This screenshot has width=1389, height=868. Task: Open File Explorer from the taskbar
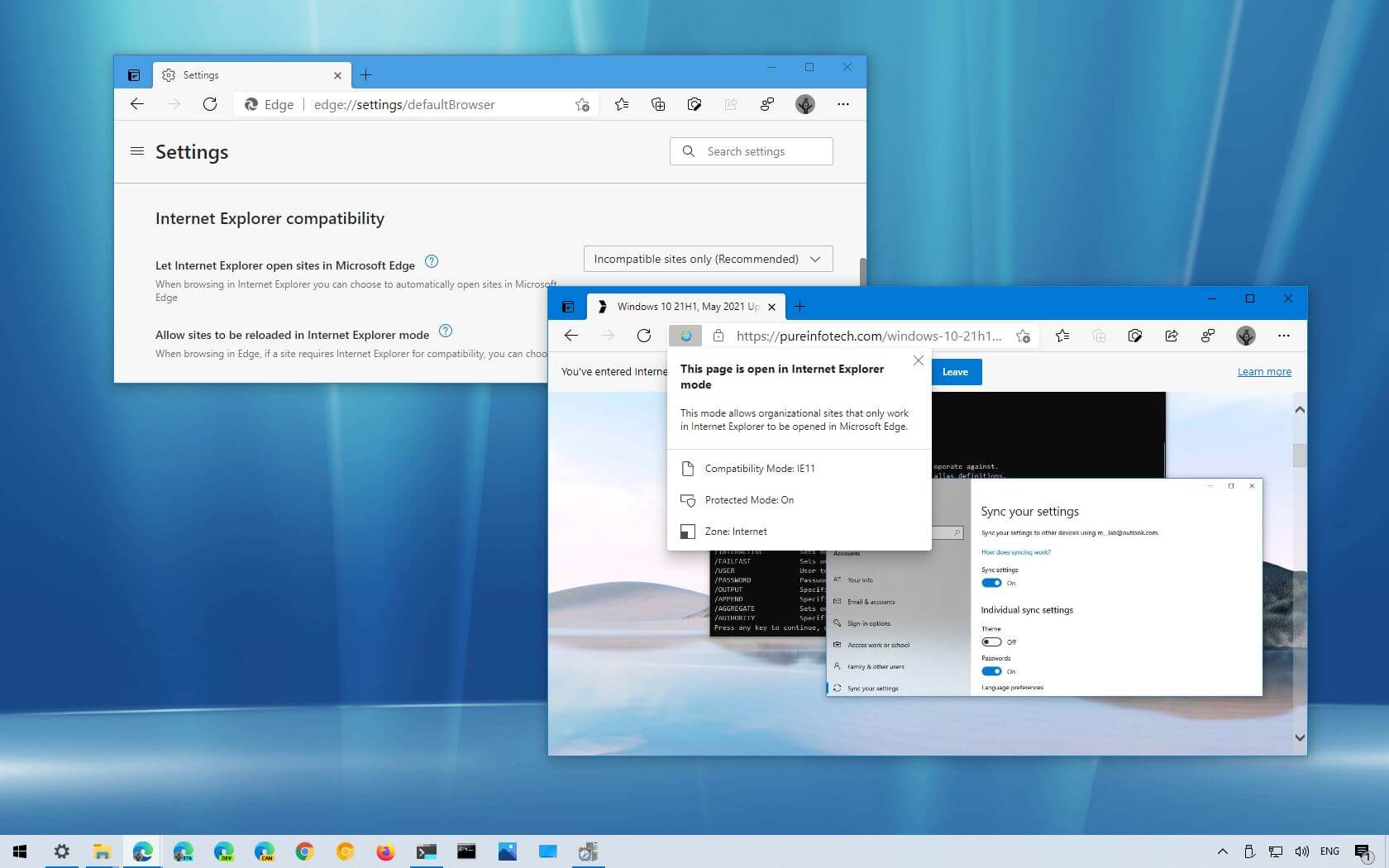click(103, 851)
